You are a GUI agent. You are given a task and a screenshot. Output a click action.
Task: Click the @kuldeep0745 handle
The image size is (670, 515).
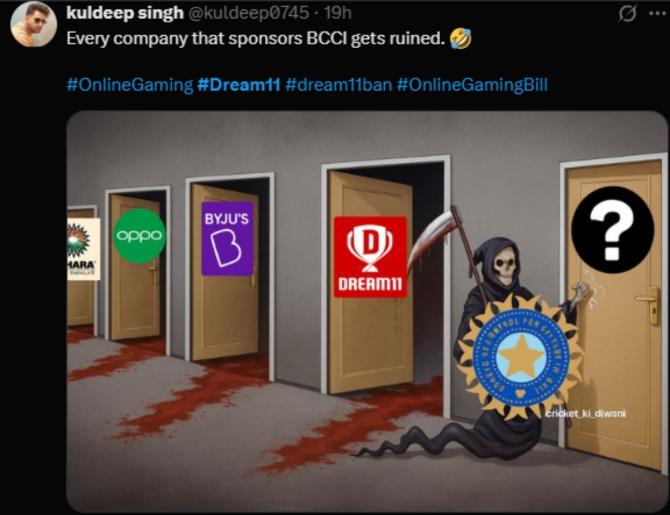coord(248,13)
